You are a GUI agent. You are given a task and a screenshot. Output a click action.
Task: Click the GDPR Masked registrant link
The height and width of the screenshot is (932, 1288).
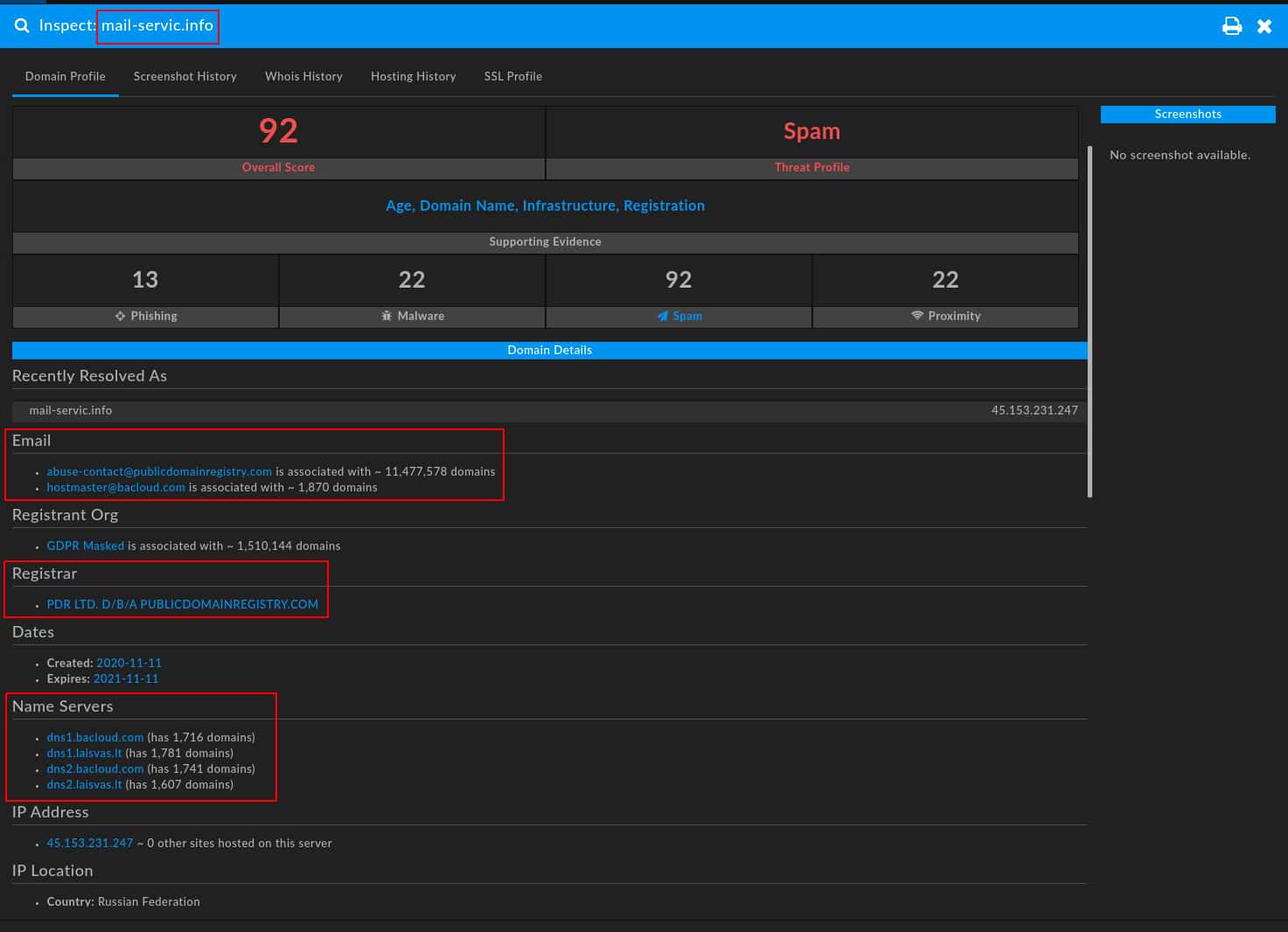(85, 546)
